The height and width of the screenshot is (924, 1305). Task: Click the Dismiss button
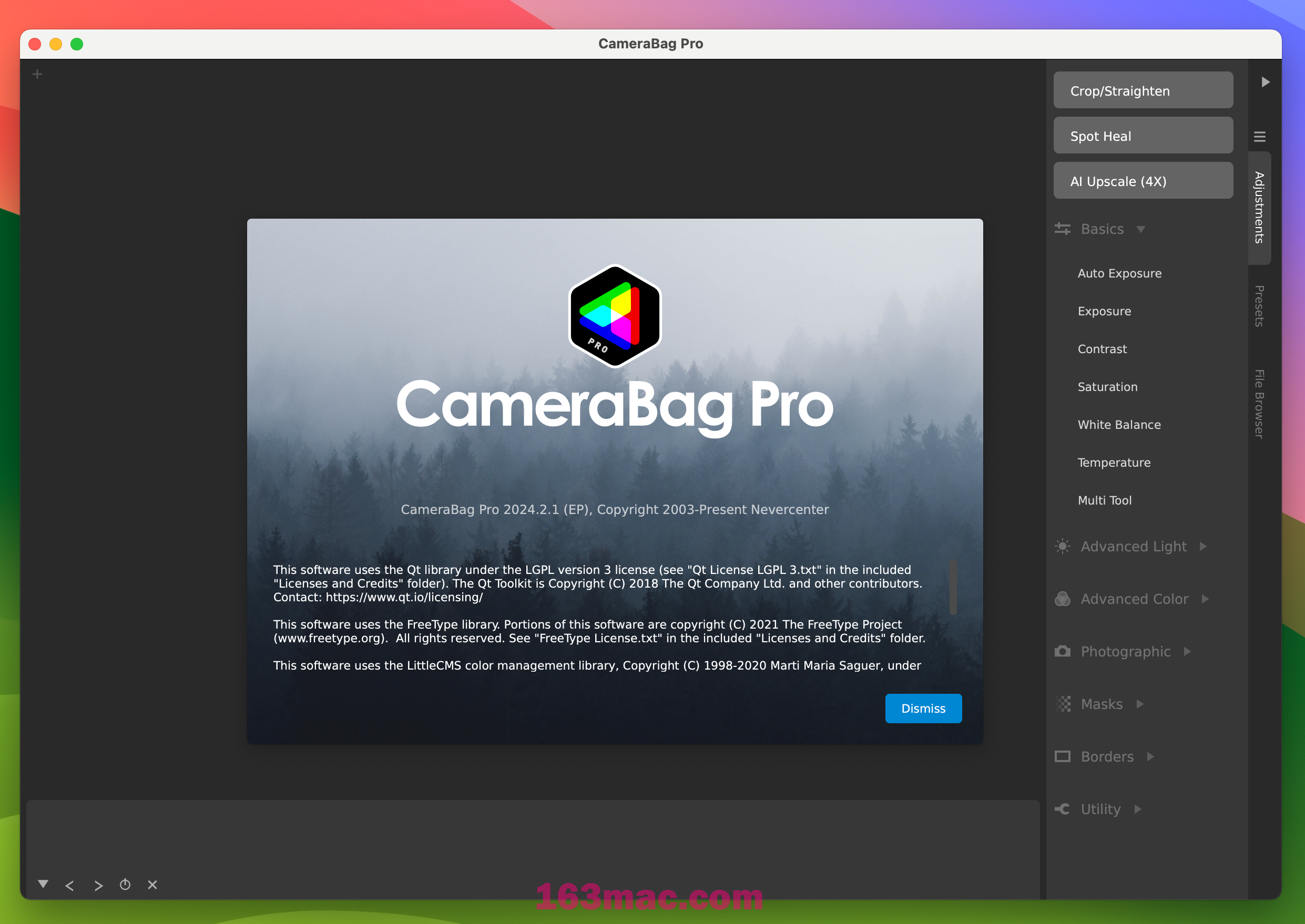click(x=921, y=709)
